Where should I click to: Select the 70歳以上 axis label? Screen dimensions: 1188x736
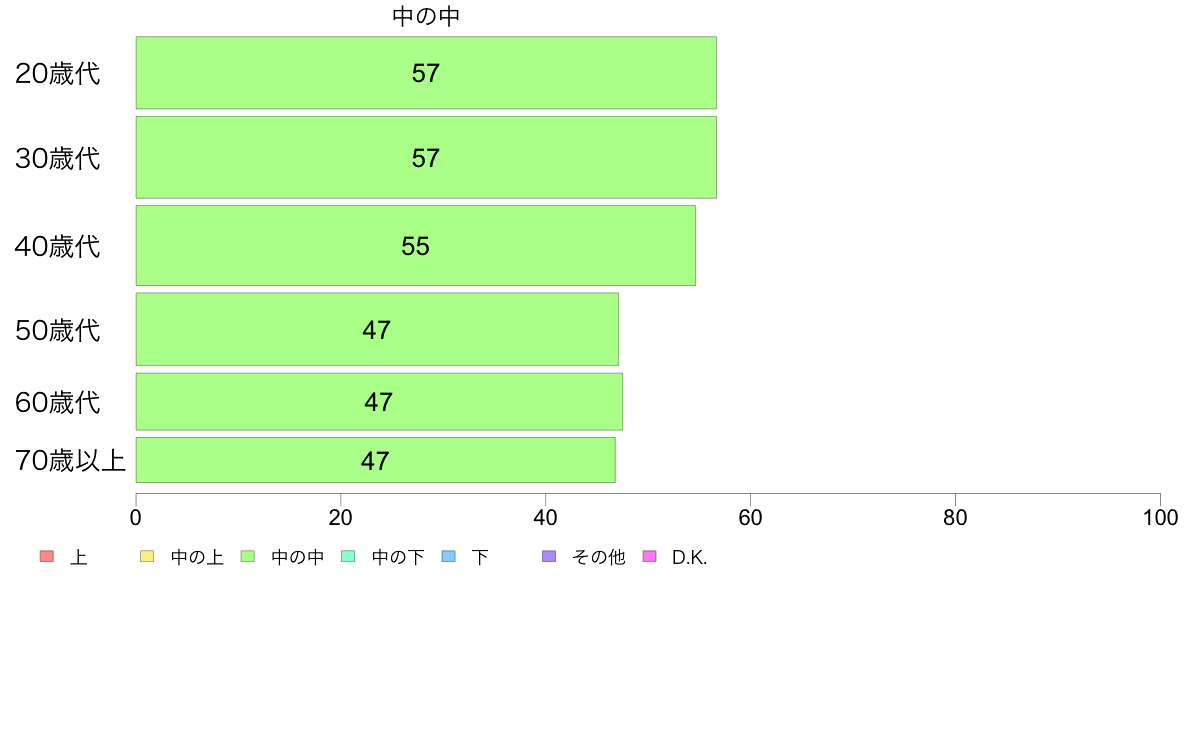[x=70, y=461]
